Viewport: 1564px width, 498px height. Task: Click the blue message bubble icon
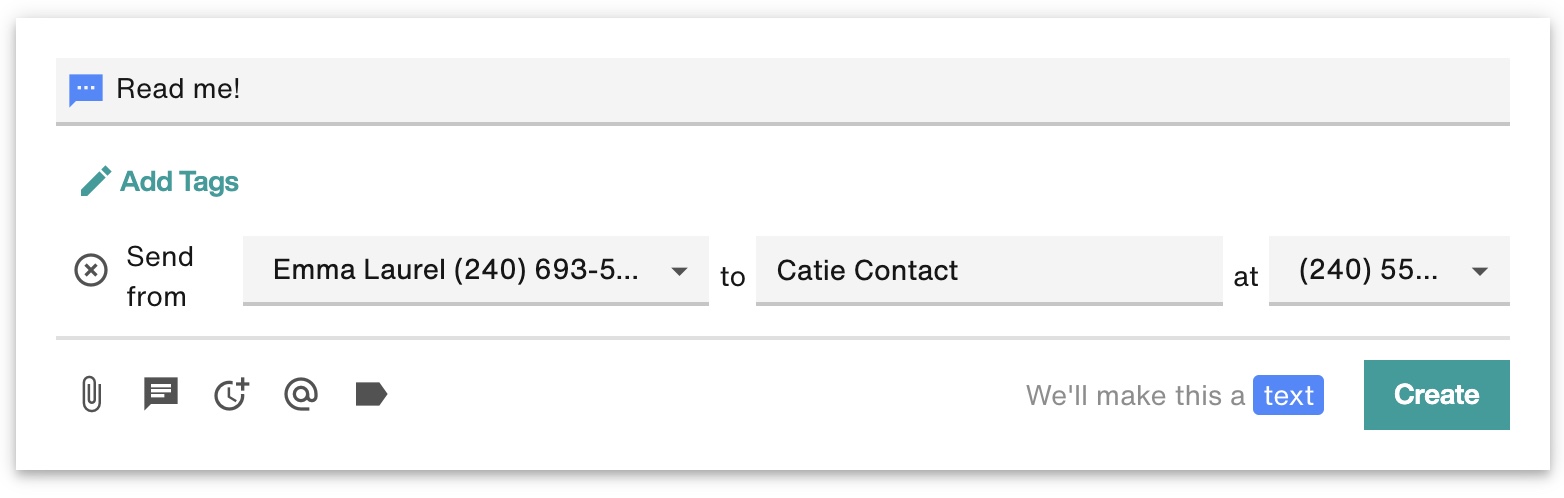(x=86, y=90)
